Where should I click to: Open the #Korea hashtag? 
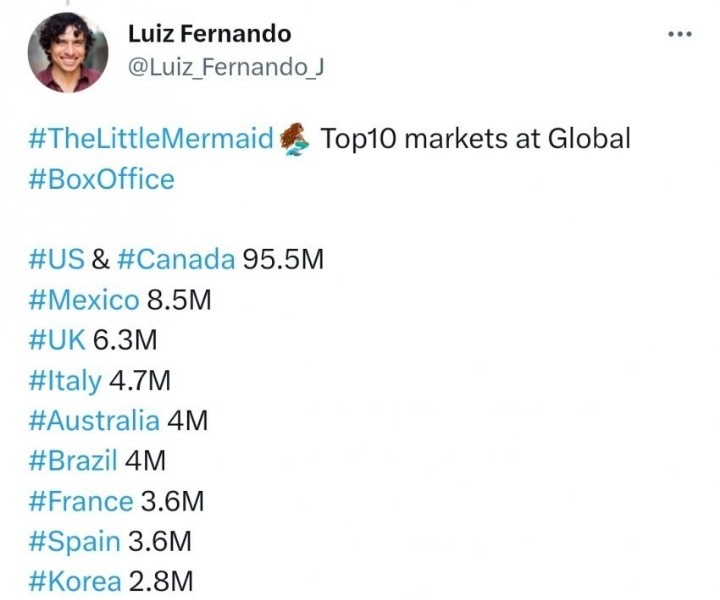pos(76,581)
